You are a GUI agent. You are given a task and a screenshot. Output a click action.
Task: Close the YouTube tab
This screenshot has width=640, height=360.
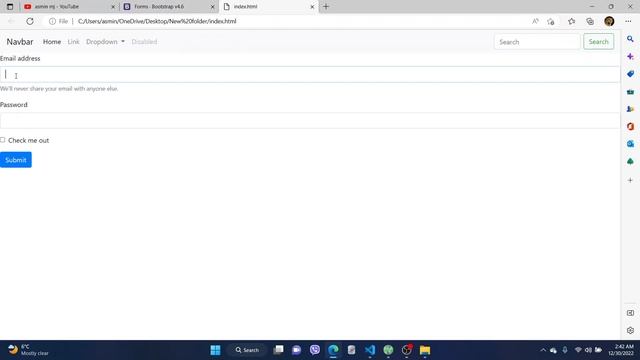tap(113, 7)
